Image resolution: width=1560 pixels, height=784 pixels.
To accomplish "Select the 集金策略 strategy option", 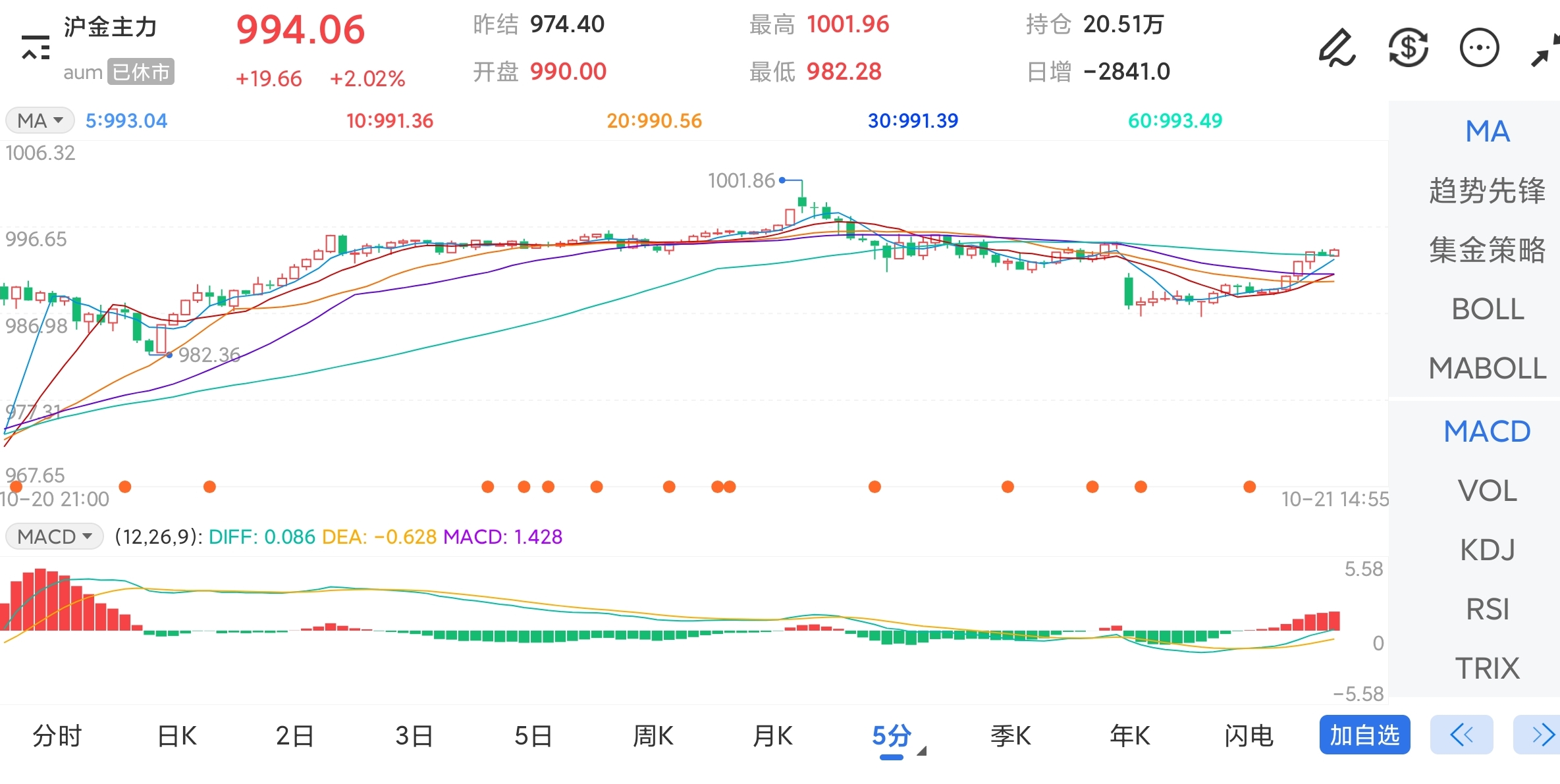I will click(1488, 249).
